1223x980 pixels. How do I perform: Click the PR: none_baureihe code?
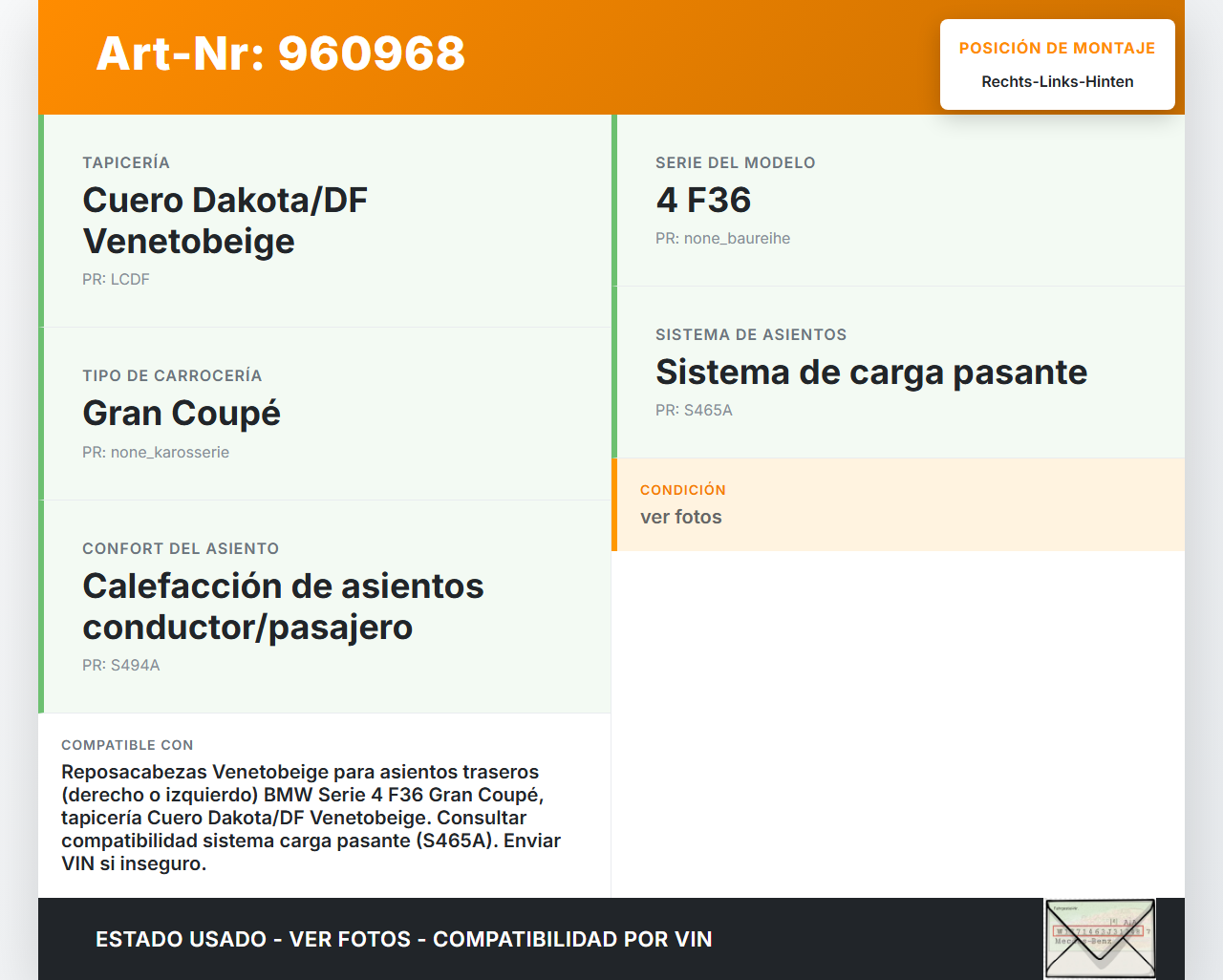pos(723,238)
